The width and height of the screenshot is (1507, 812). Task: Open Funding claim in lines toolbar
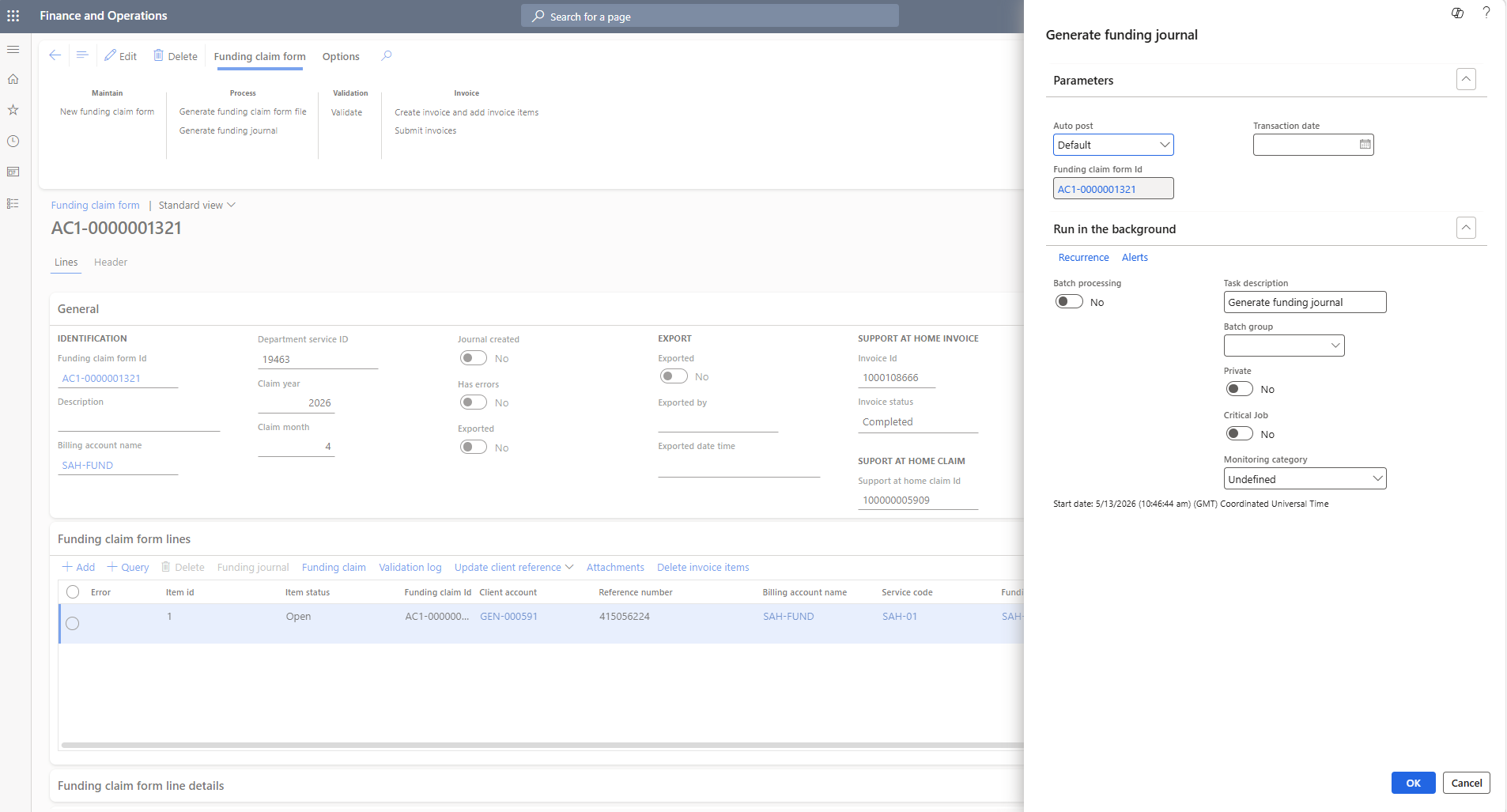coord(334,567)
